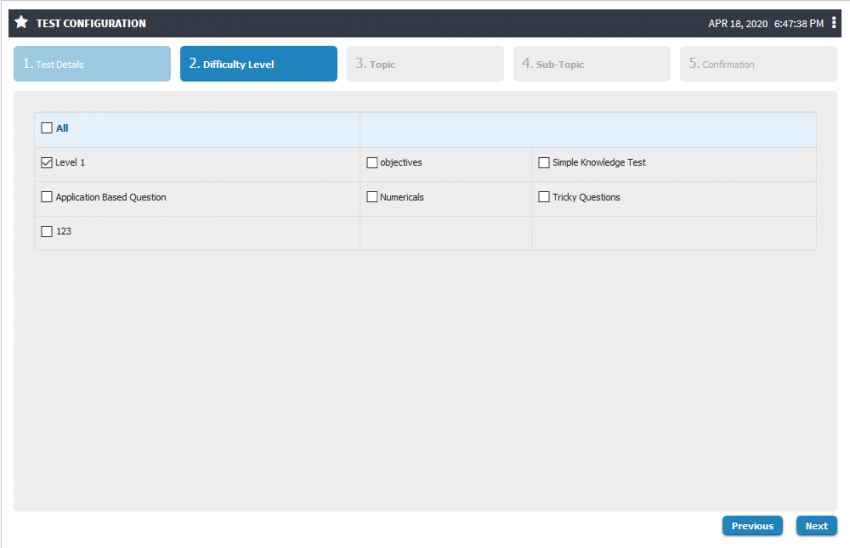This screenshot has height=548, width=850.
Task: Go to the Test Details step tab
Action: point(92,64)
